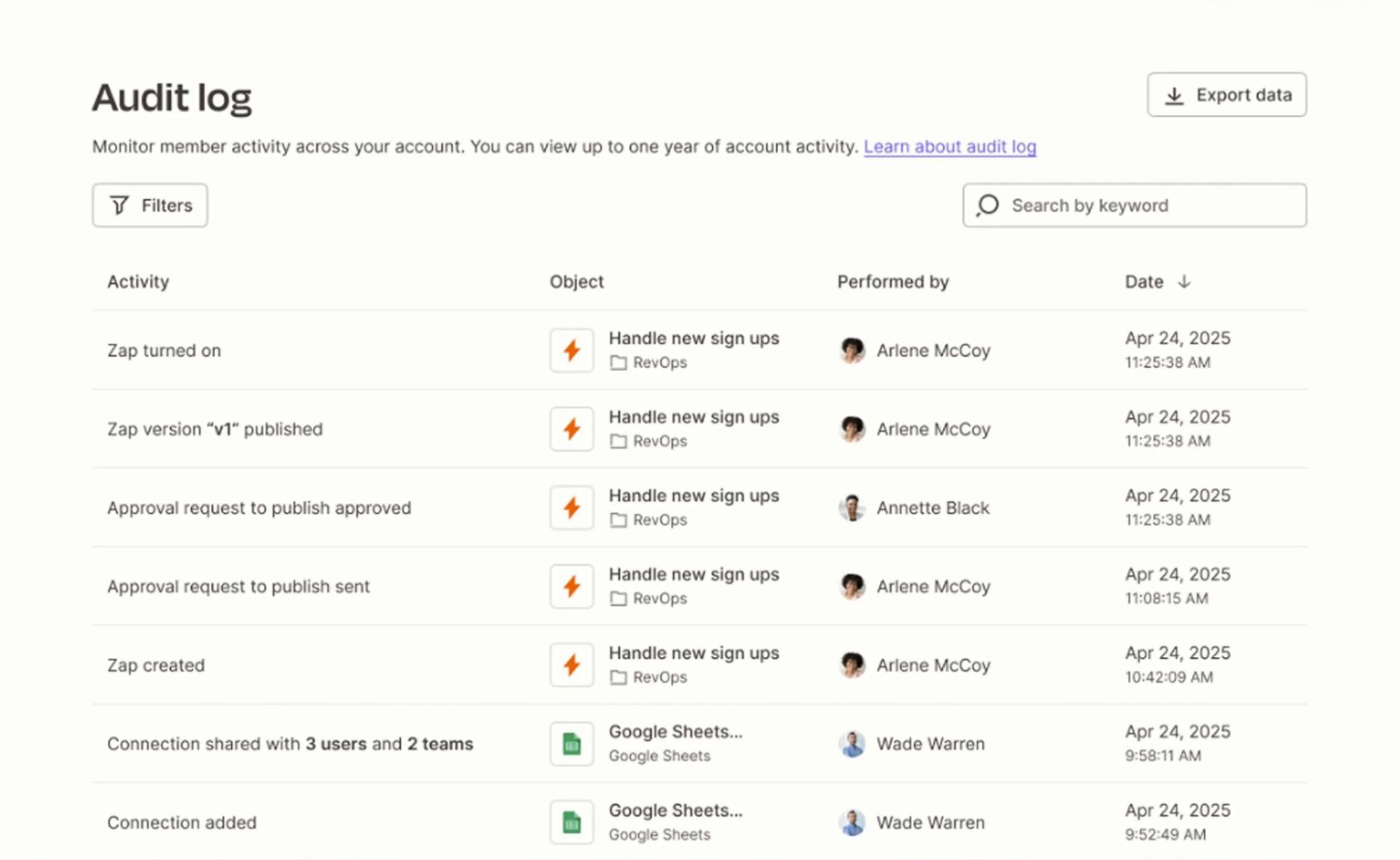Select the Activity column header
This screenshot has width=1400, height=860.
tap(138, 282)
